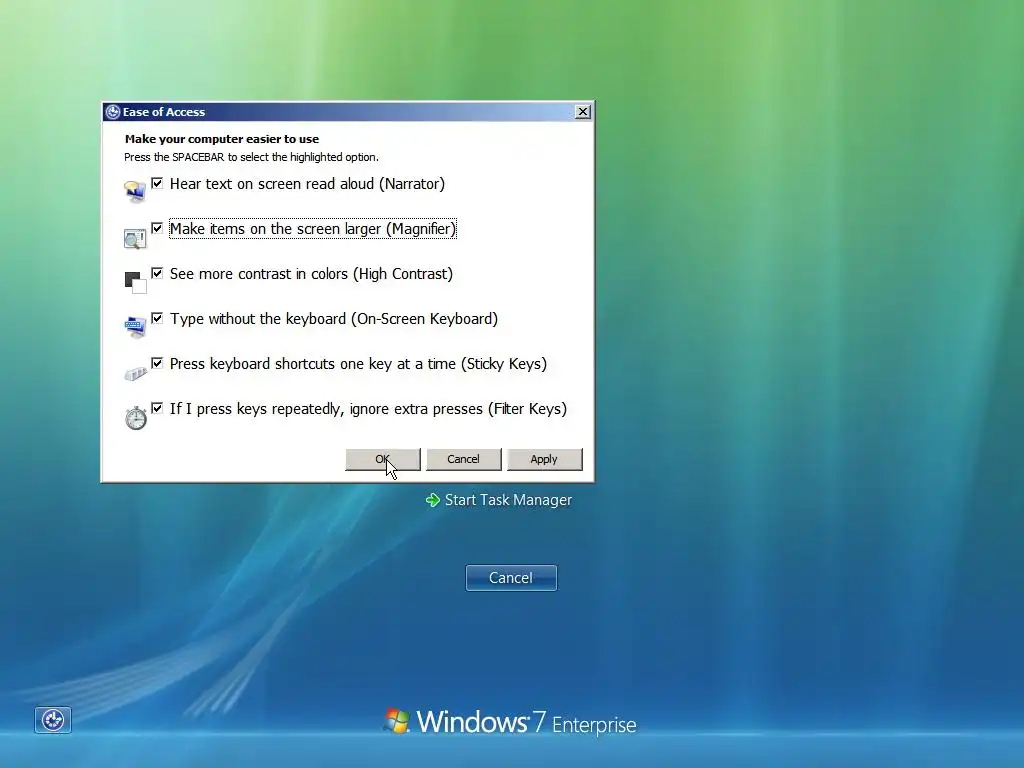Disable the Sticky Keys checkbox
The height and width of the screenshot is (768, 1024).
[157, 363]
